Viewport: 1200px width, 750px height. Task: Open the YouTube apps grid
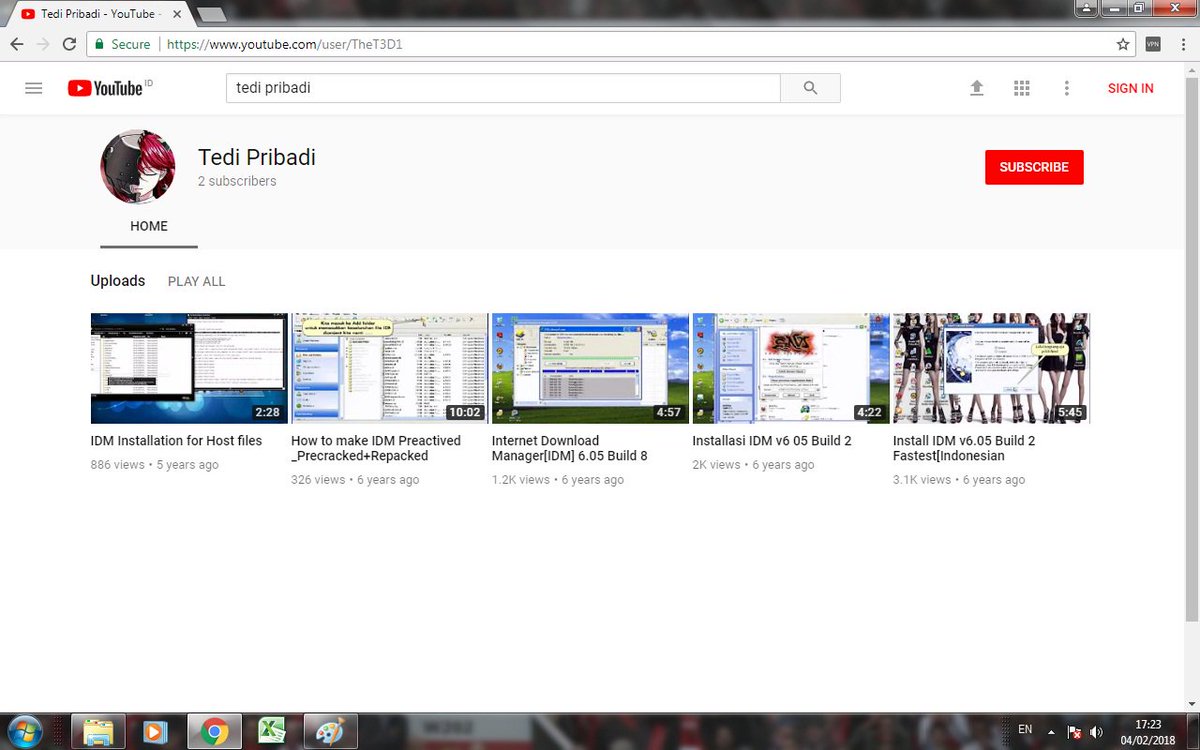pos(1021,88)
